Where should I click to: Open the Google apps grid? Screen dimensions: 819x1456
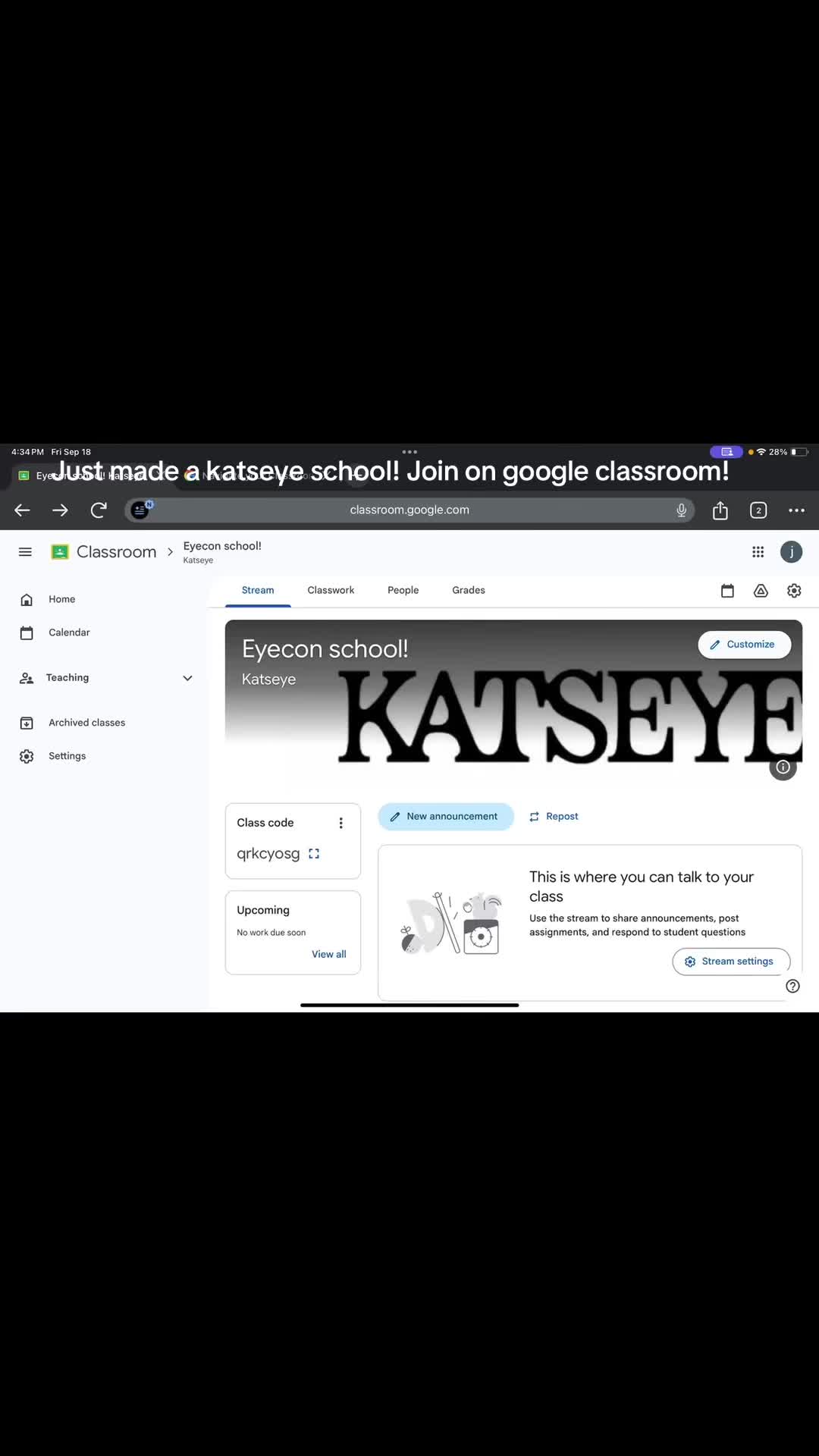[x=758, y=552]
